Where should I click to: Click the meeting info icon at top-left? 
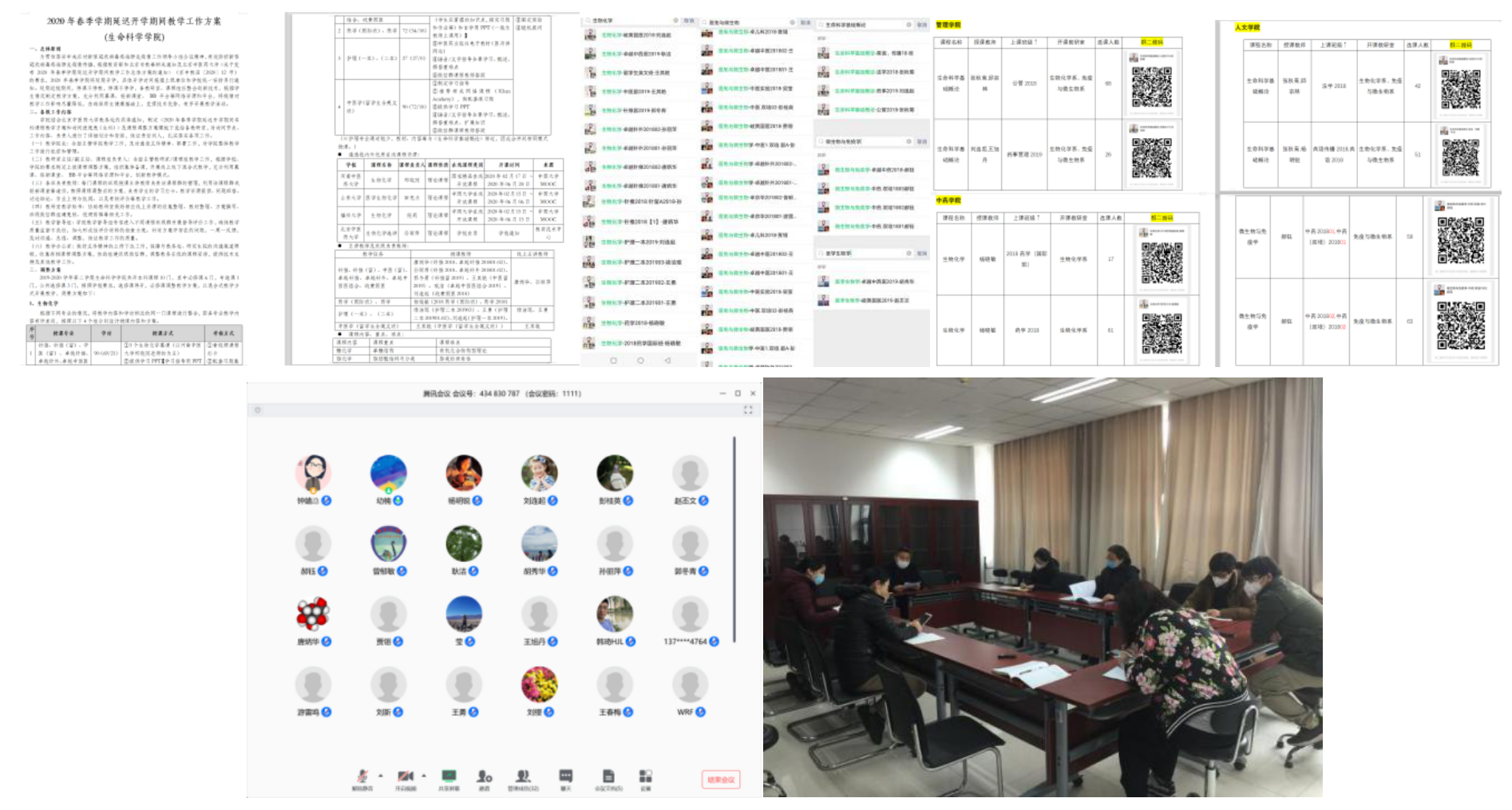coord(258,410)
